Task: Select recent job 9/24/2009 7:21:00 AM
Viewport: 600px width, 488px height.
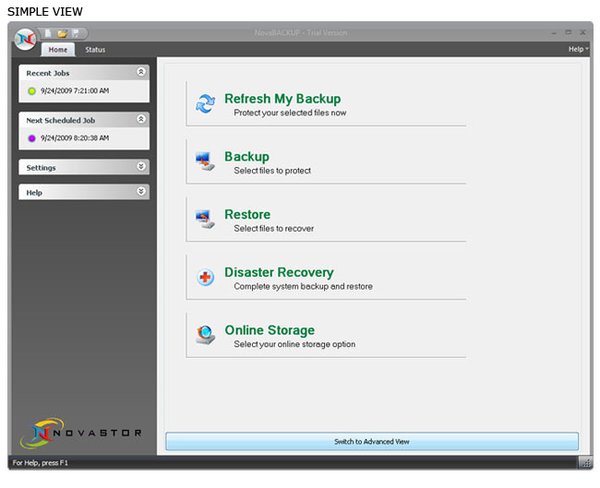Action: pos(75,91)
